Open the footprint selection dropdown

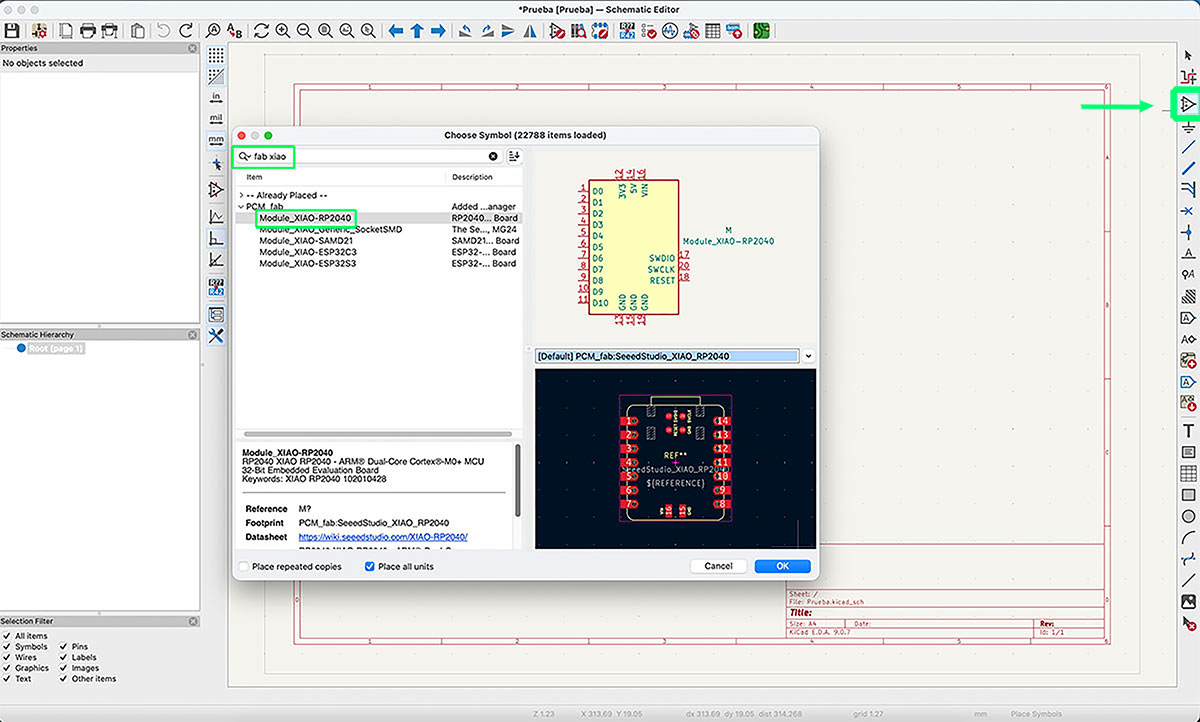808,356
